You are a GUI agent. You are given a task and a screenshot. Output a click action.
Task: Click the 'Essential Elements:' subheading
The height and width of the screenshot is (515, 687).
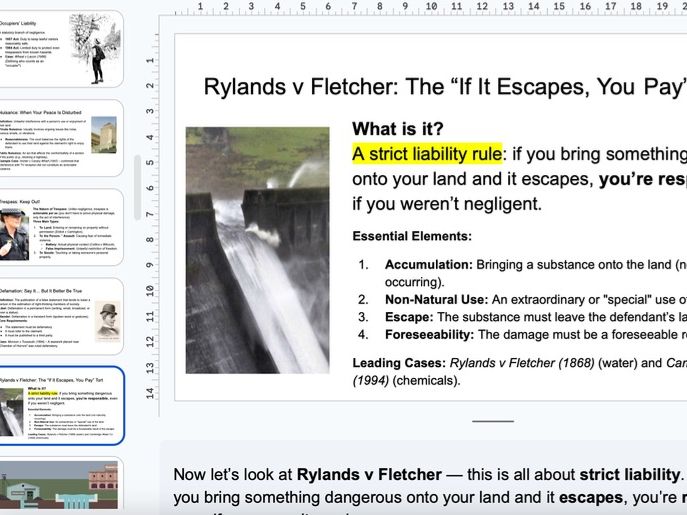pyautogui.click(x=412, y=236)
